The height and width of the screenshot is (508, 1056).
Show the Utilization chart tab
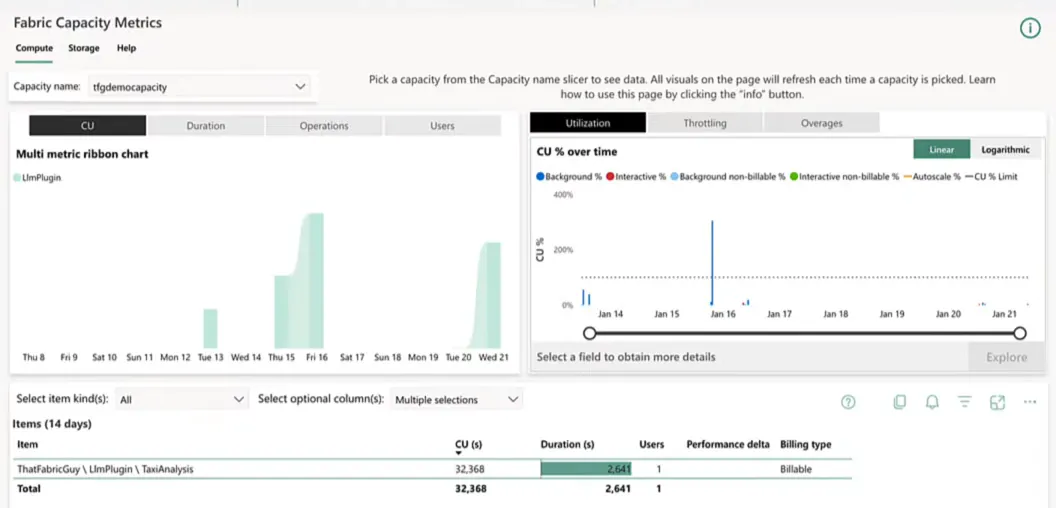click(588, 123)
